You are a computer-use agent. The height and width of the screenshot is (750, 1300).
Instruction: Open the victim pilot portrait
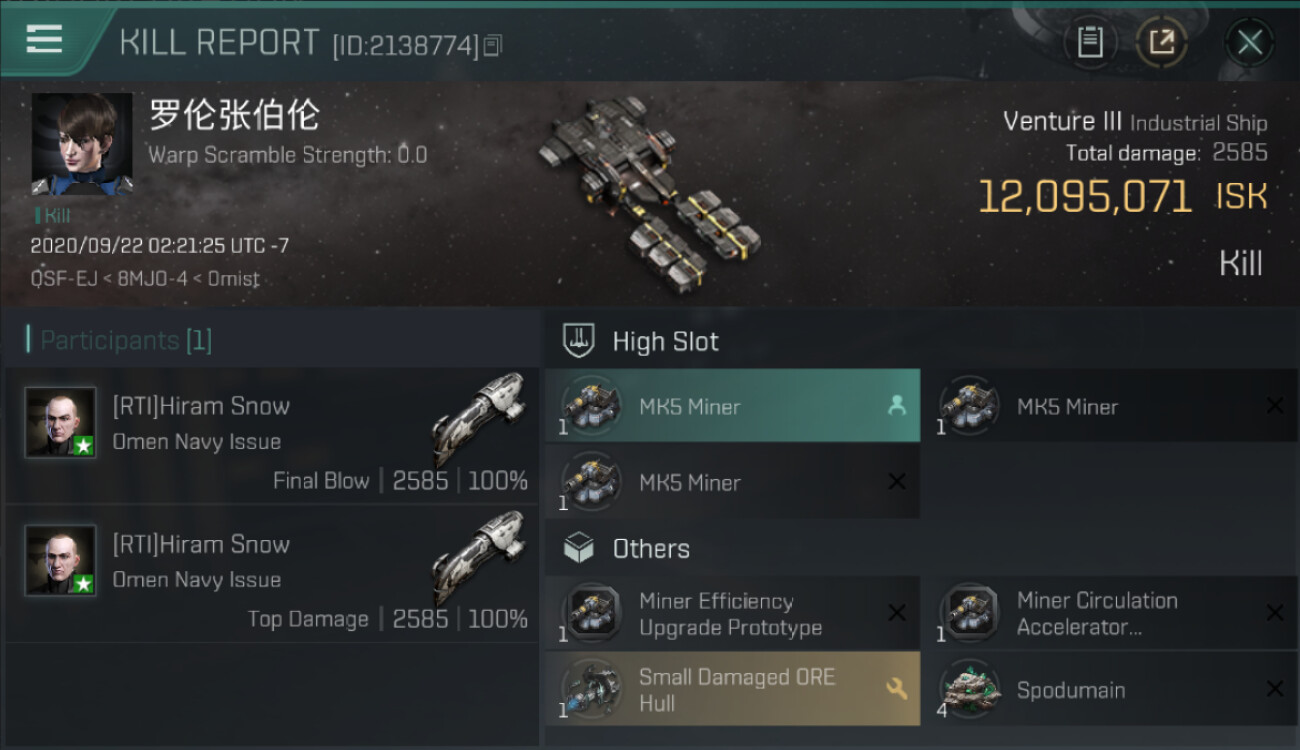pos(82,144)
